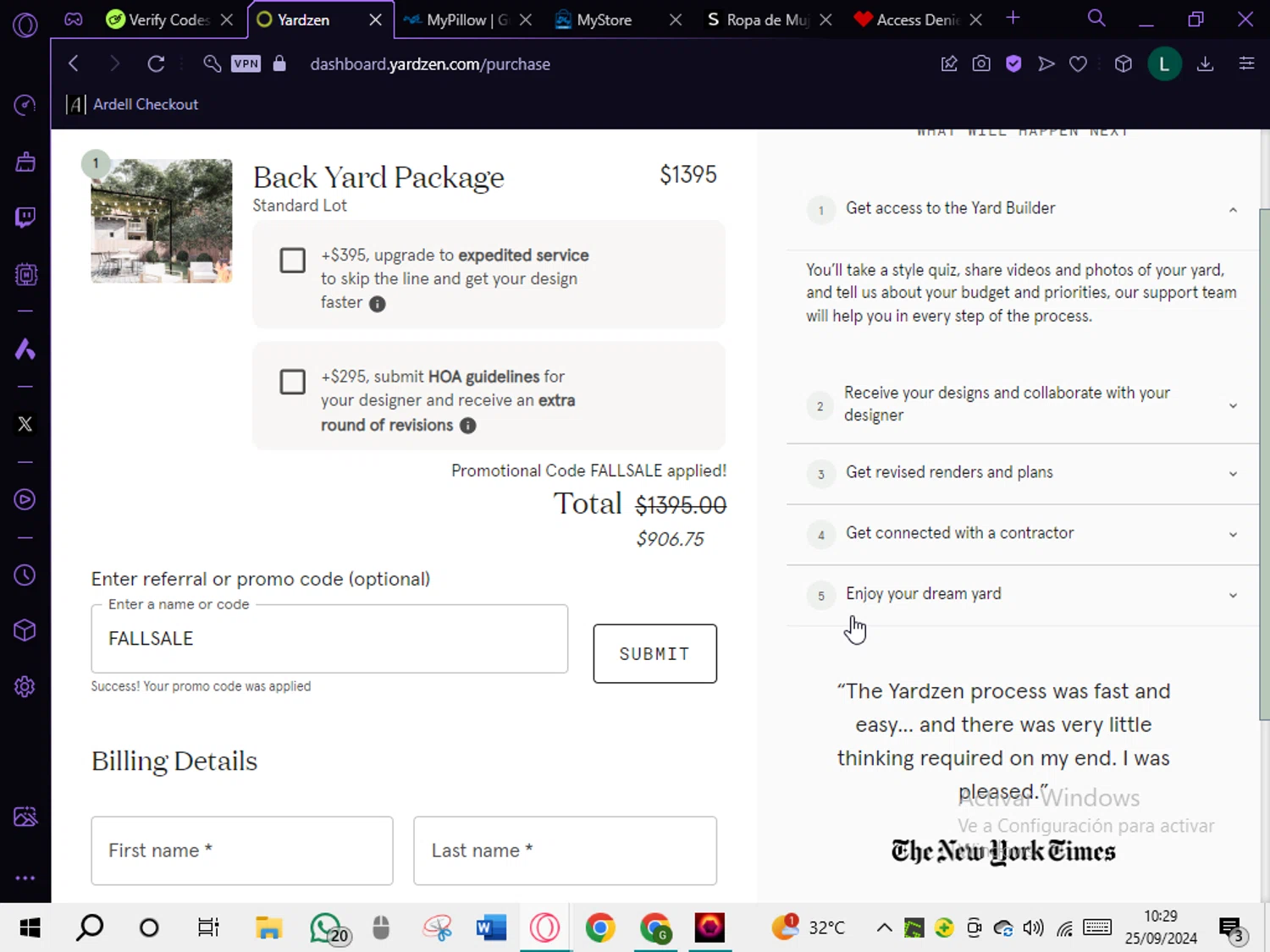
Task: Click the padlock site security icon
Action: 279,63
